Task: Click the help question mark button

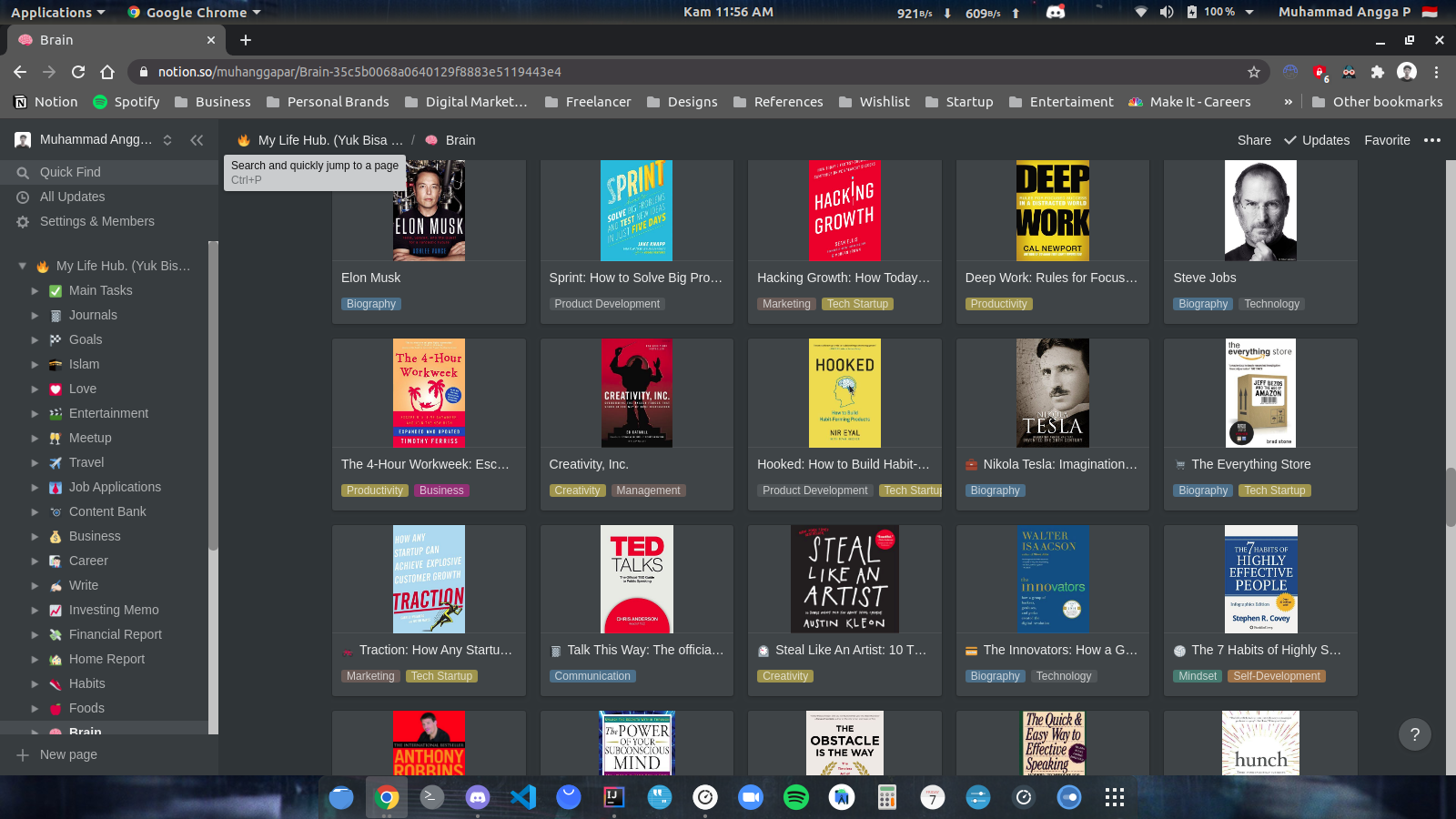Action: [1414, 734]
